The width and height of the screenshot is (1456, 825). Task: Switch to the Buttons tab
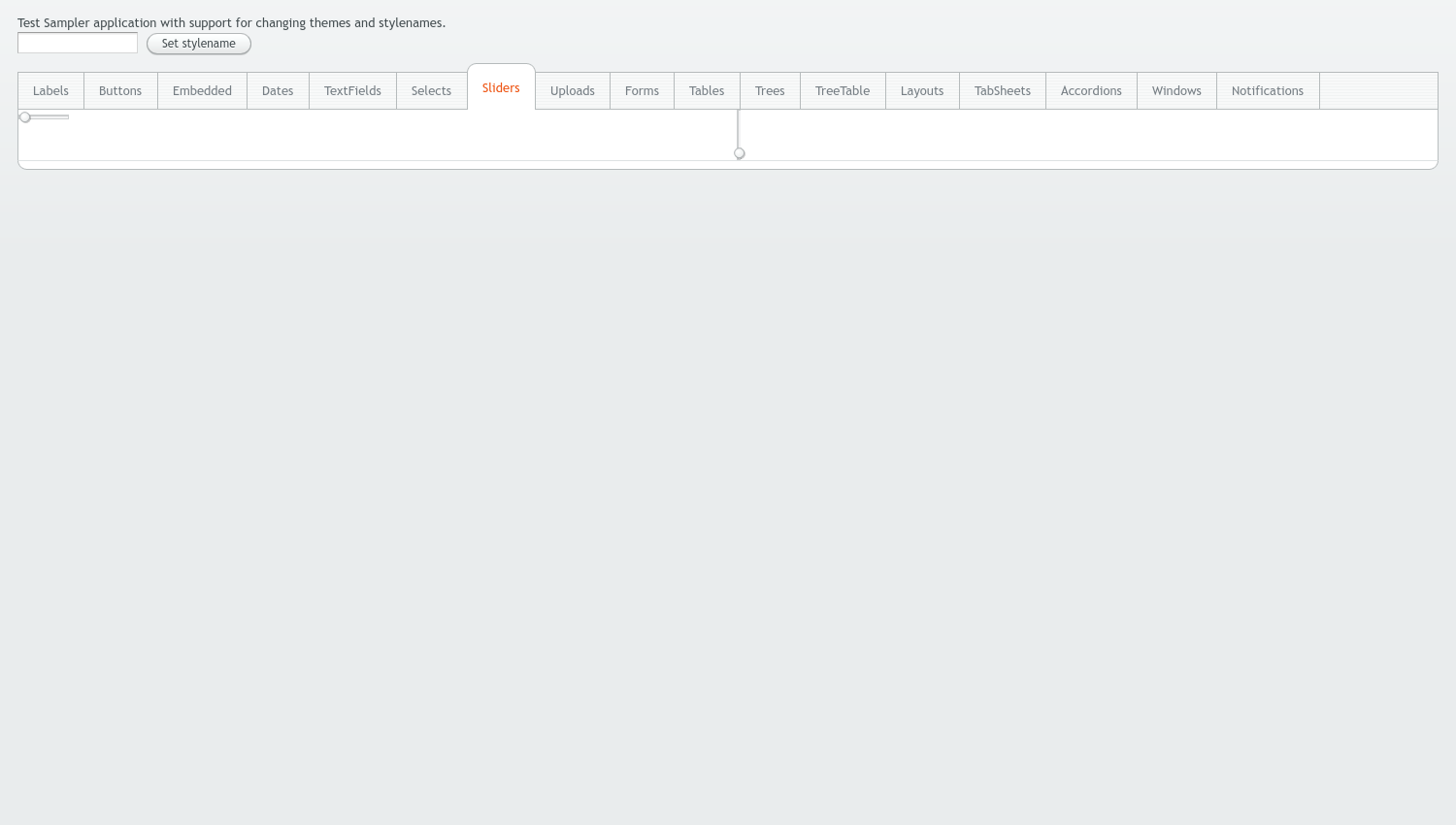(x=120, y=91)
